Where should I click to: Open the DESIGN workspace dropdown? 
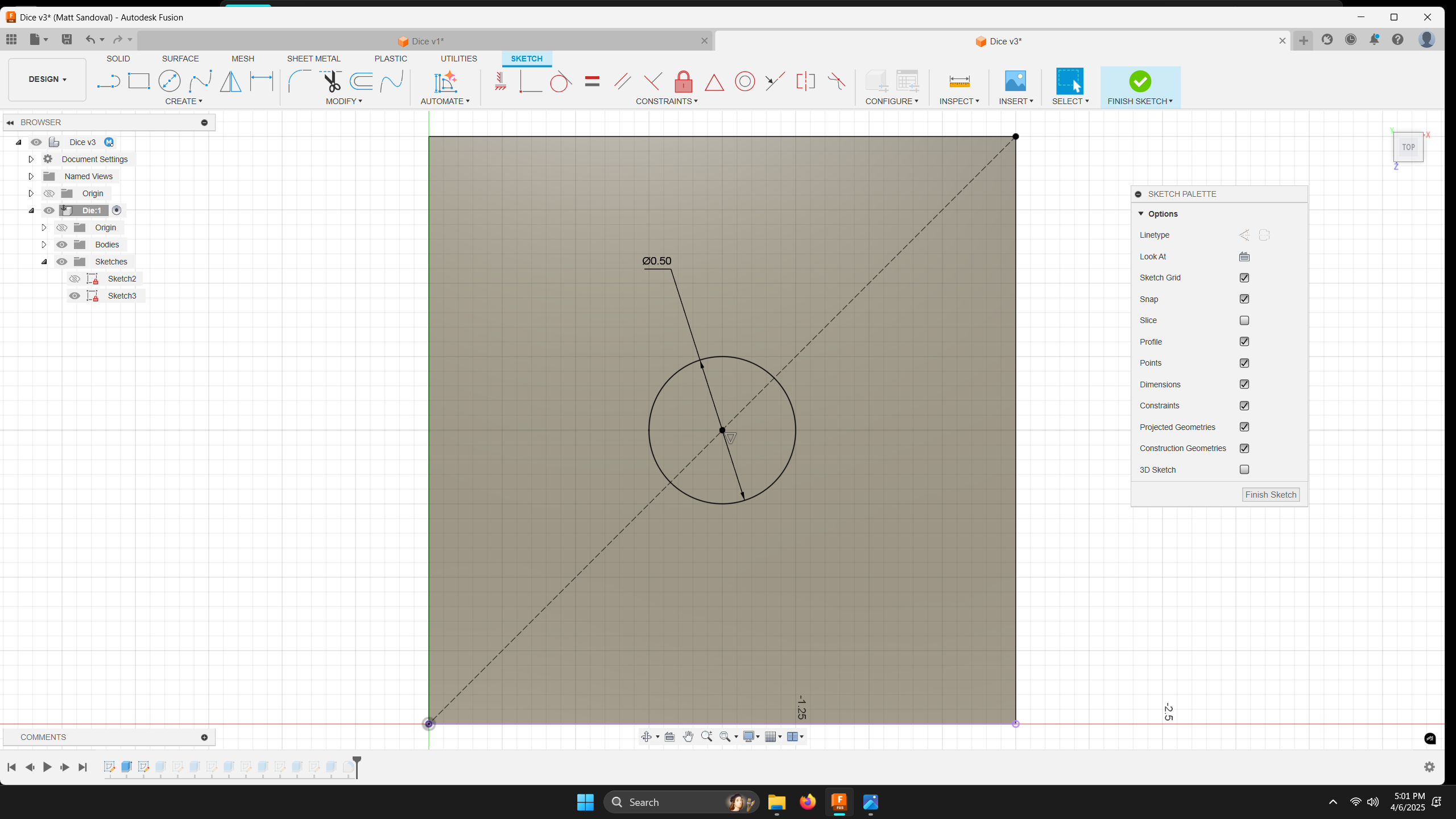pyautogui.click(x=47, y=79)
